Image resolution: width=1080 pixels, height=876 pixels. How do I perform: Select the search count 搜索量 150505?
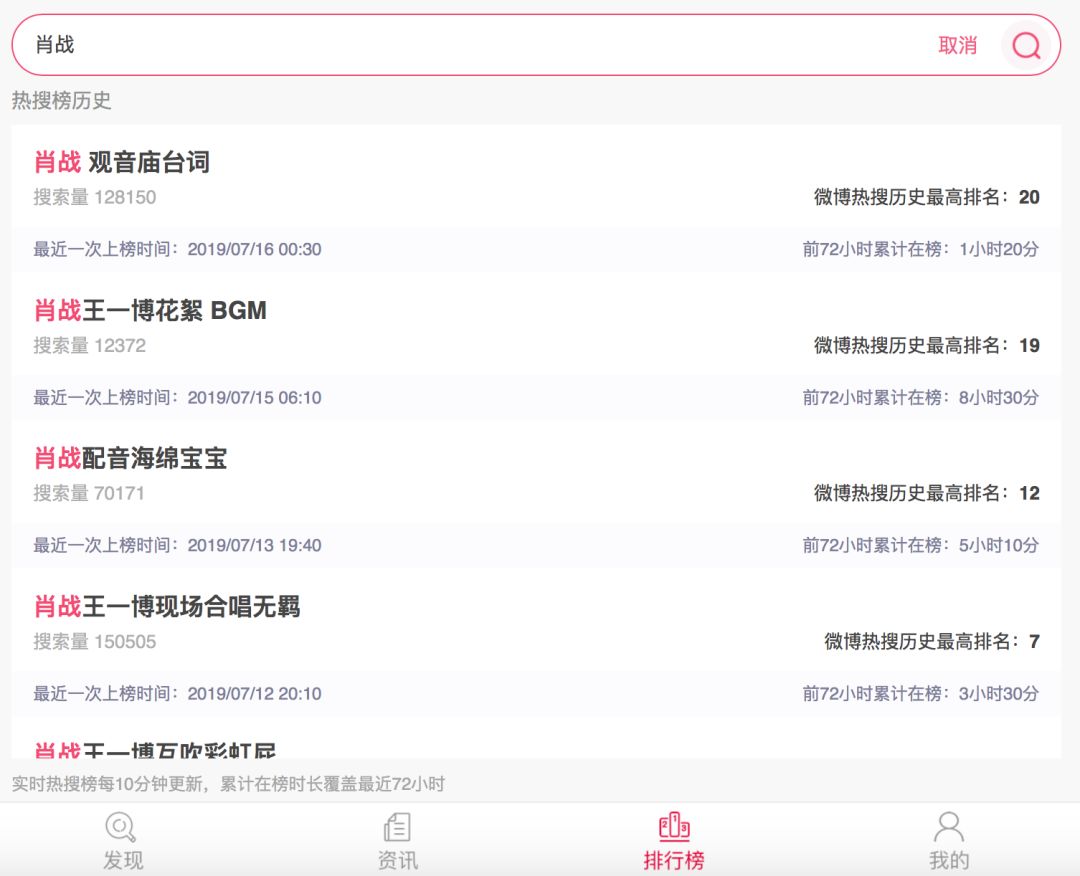click(x=95, y=642)
